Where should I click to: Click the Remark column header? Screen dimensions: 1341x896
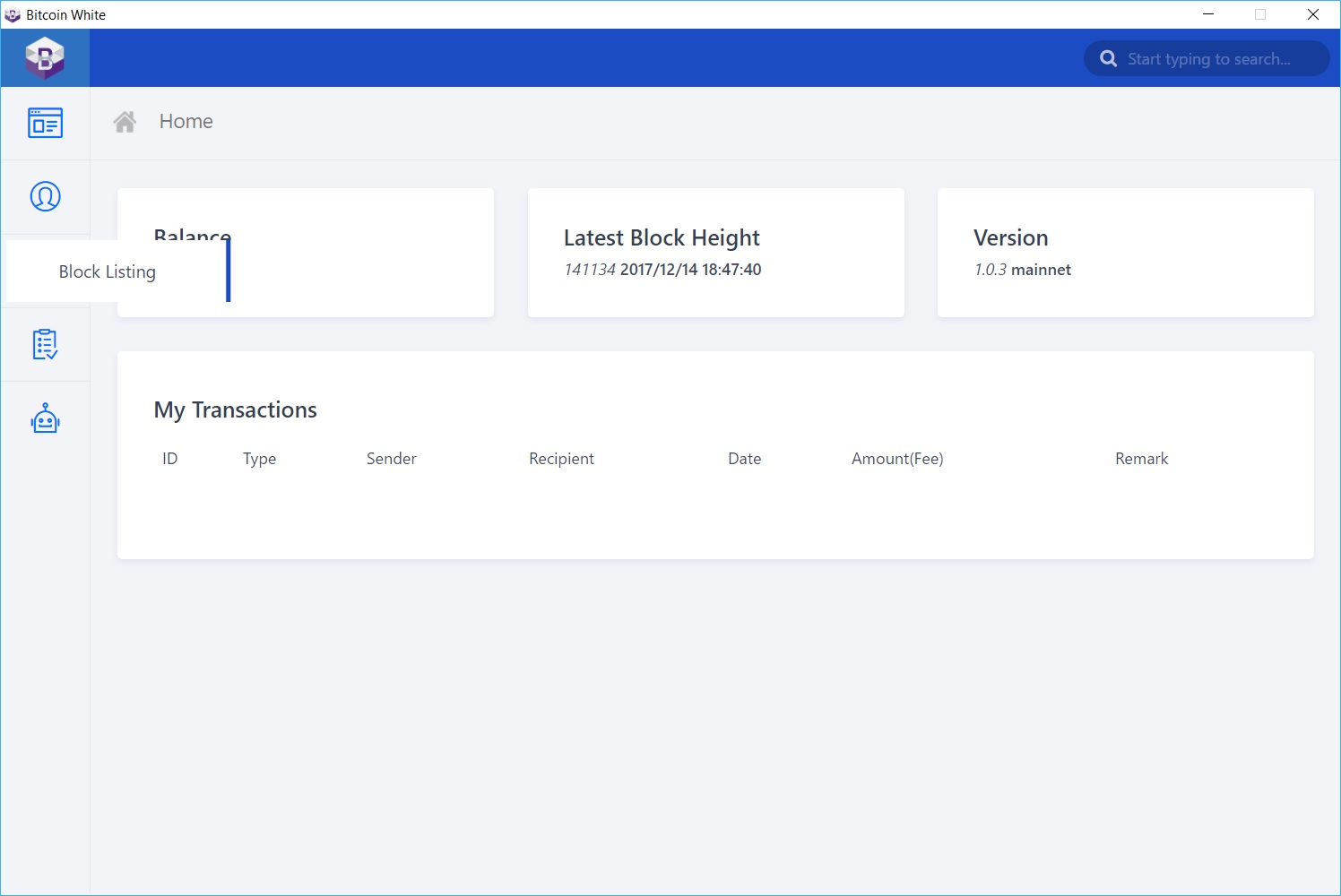click(x=1142, y=459)
